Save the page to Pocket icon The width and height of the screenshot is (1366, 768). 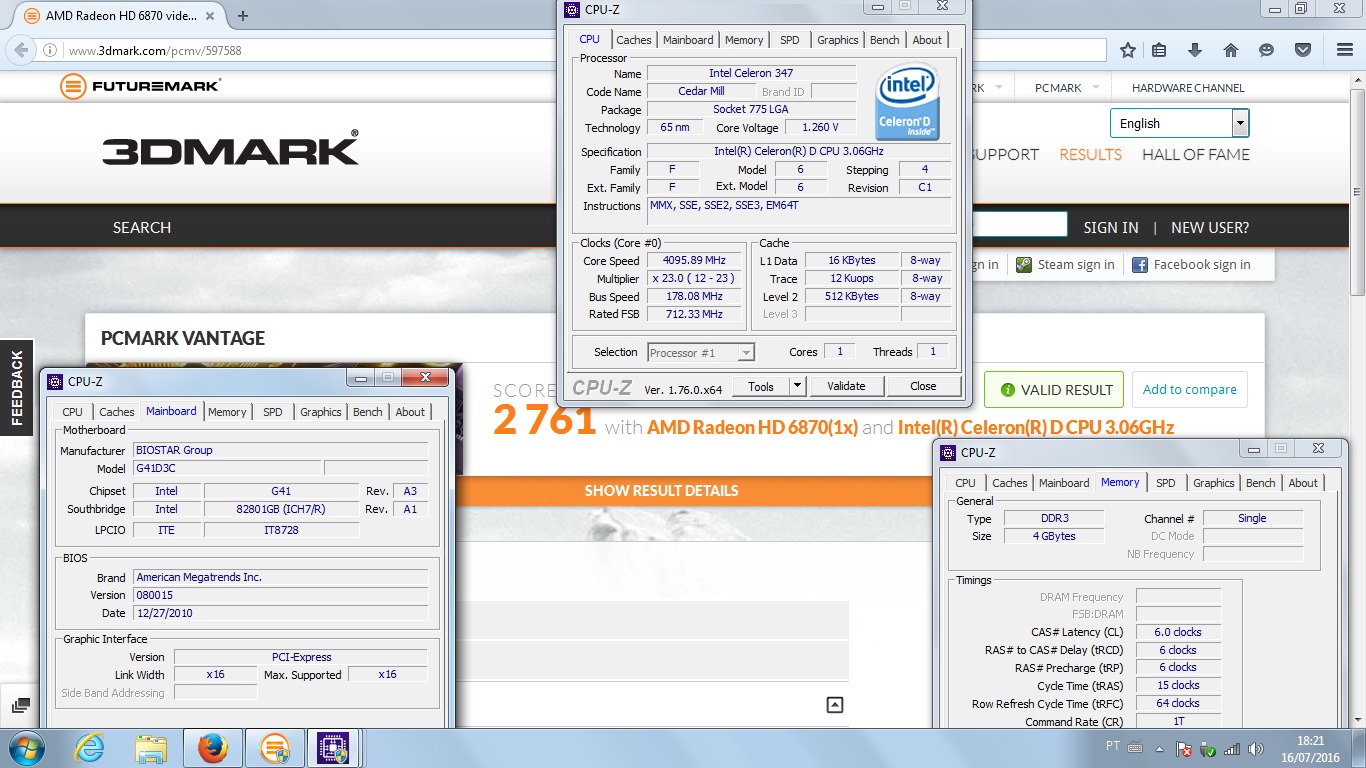coord(1303,50)
